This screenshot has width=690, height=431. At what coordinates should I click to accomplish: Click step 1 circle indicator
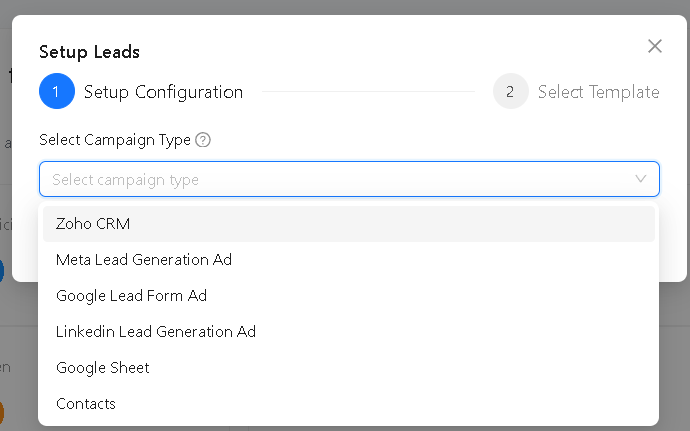(x=57, y=91)
